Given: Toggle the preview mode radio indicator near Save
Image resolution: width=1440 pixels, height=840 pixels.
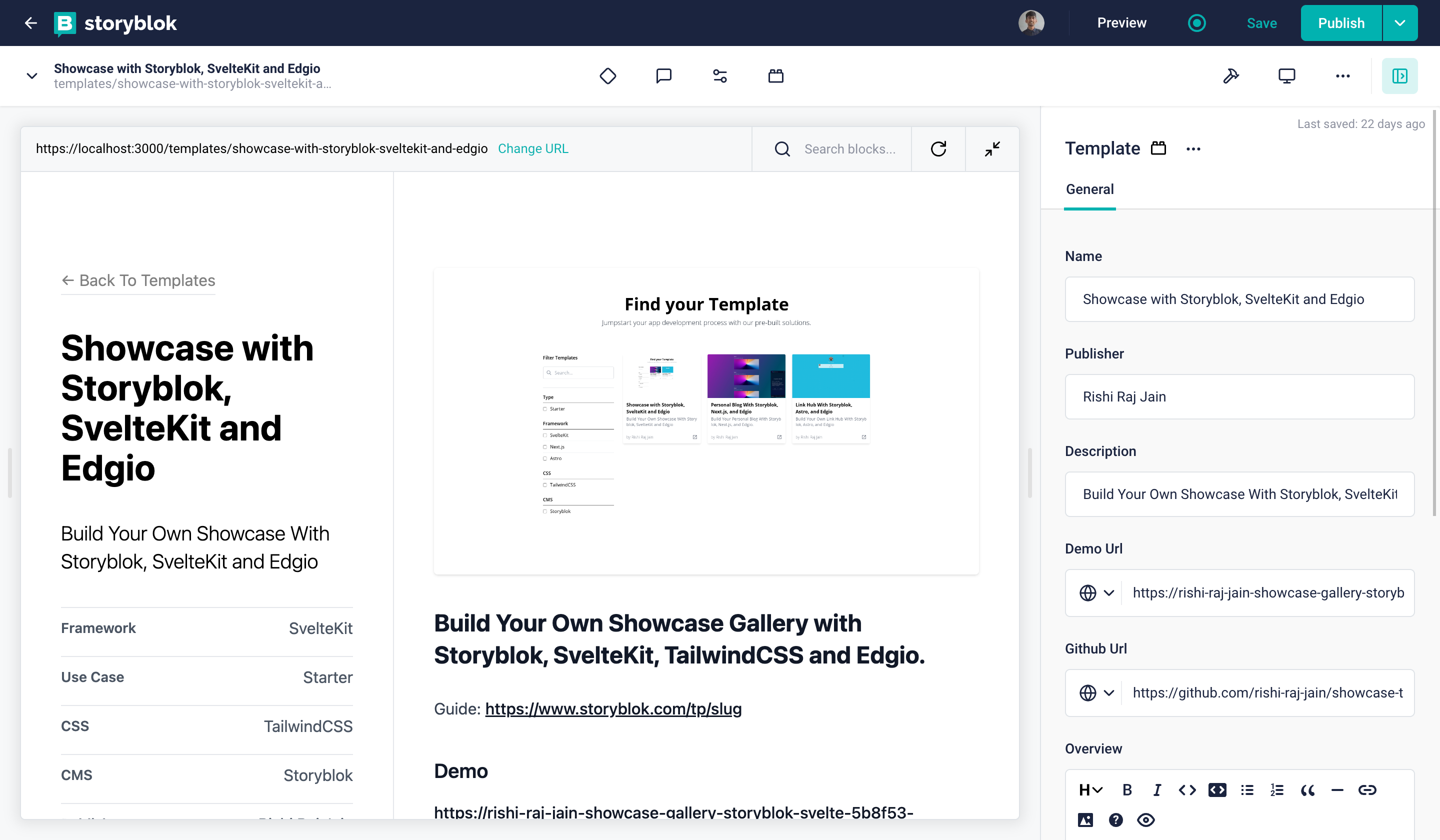Looking at the screenshot, I should point(1196,23).
